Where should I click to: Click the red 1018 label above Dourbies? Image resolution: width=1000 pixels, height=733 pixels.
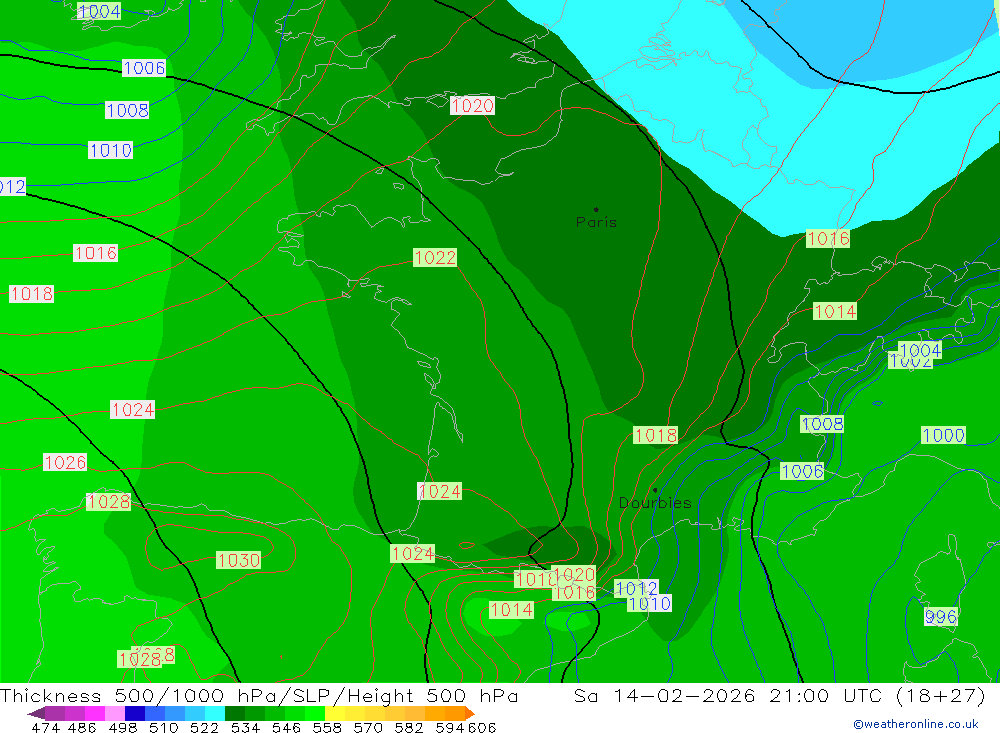tap(656, 436)
